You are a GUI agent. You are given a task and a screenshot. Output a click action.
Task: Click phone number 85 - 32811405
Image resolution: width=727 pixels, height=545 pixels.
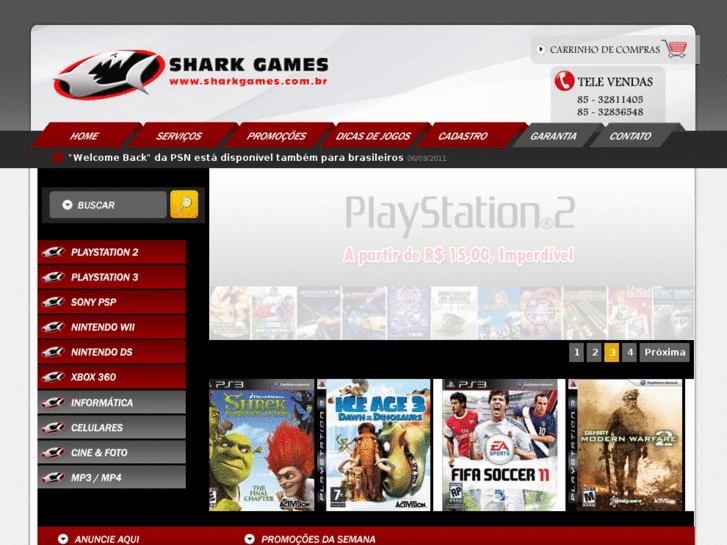click(610, 99)
